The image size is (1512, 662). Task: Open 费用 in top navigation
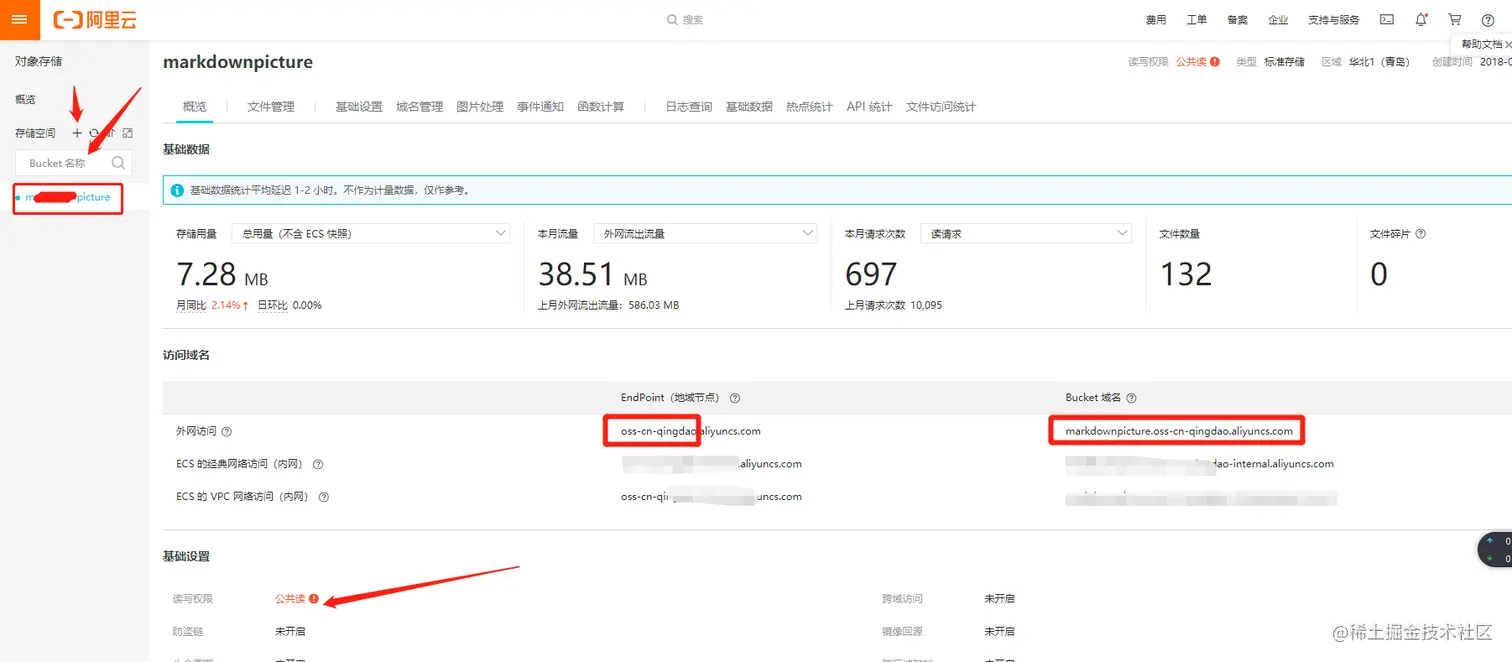(x=1156, y=20)
